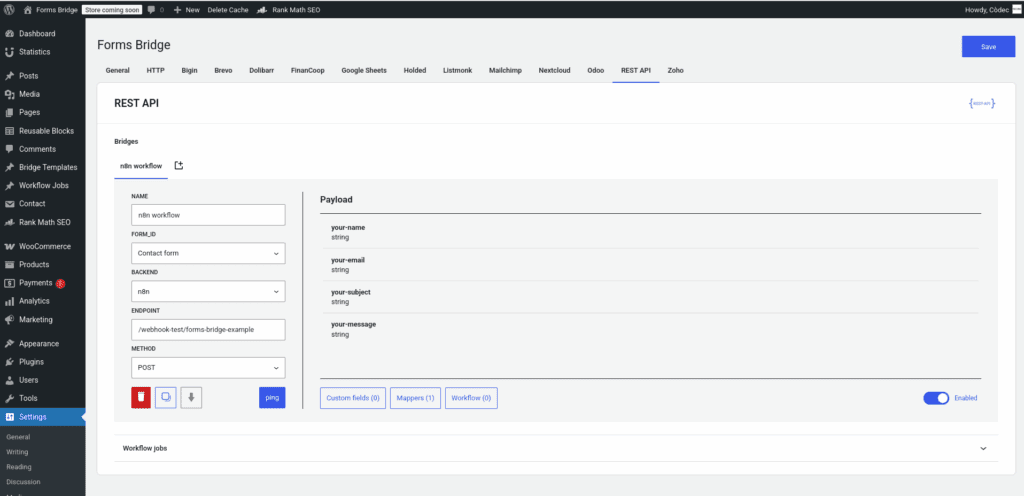Click the add new bridge icon

[179, 166]
